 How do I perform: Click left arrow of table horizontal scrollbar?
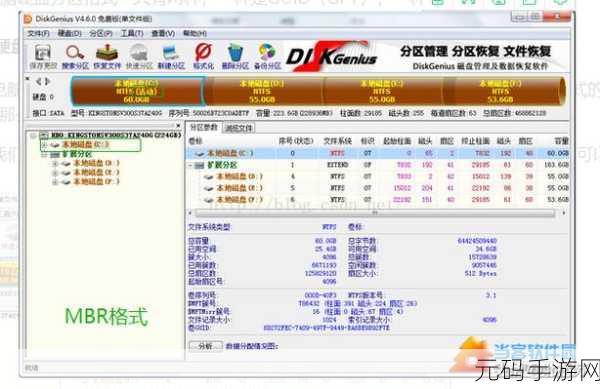190,213
